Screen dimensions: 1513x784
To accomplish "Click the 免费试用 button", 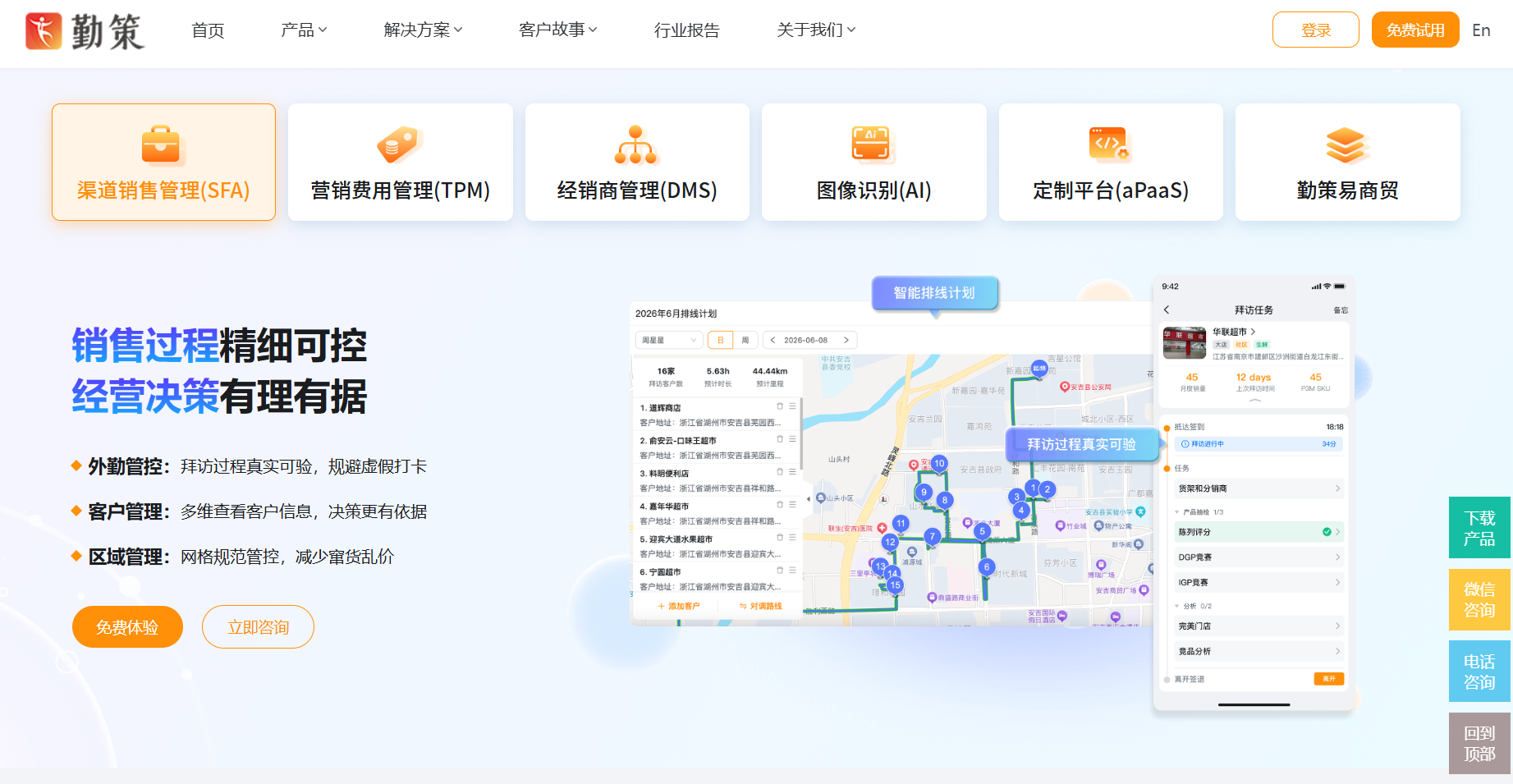I will [1415, 30].
